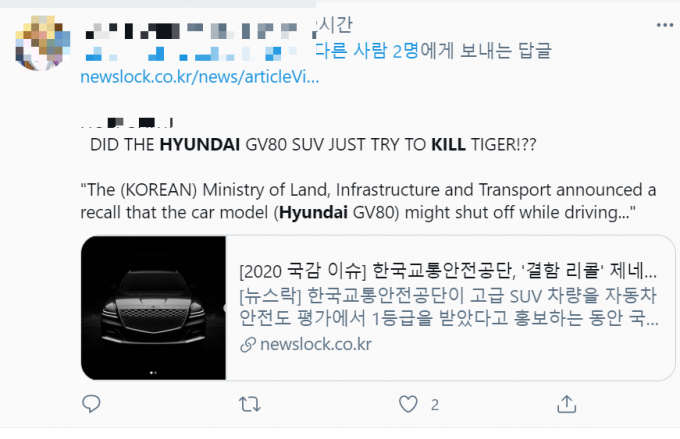Screen dimensions: 680x439
Task: Open the newslock.co.kr/news/articleVi... link
Action: click(x=199, y=77)
